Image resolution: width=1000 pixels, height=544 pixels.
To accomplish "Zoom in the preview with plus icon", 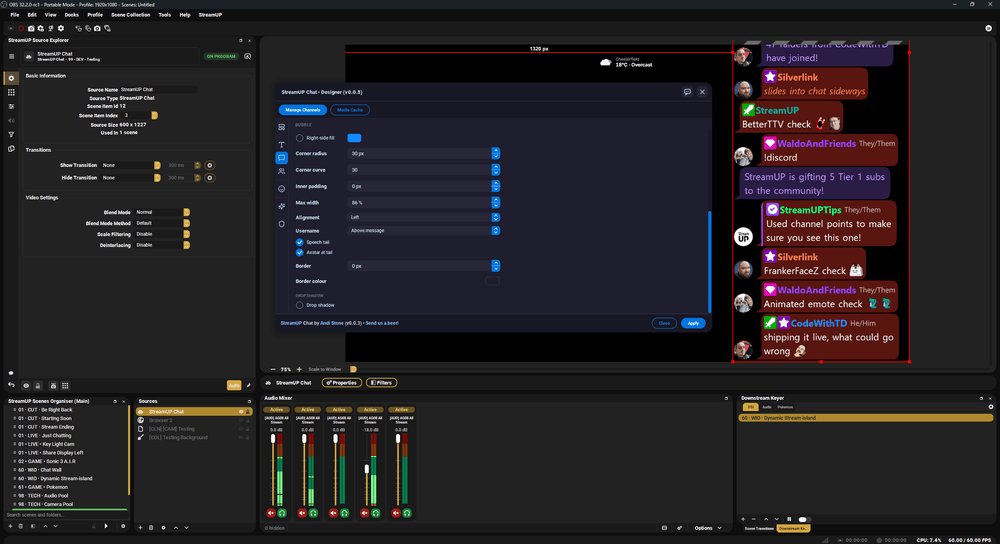I will [299, 369].
